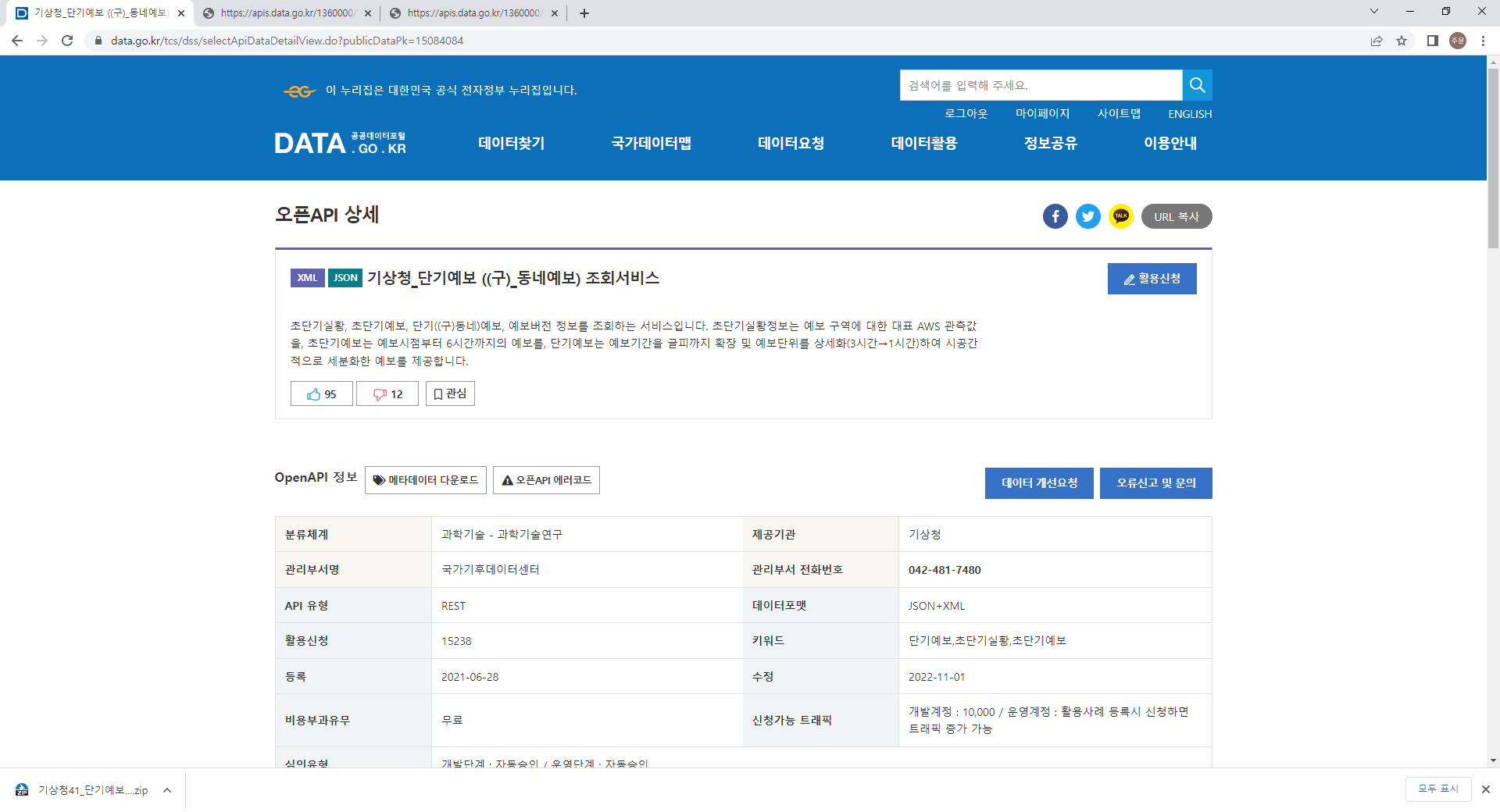Click the DATA.GO.KR logo
1500x812 pixels.
(x=340, y=143)
